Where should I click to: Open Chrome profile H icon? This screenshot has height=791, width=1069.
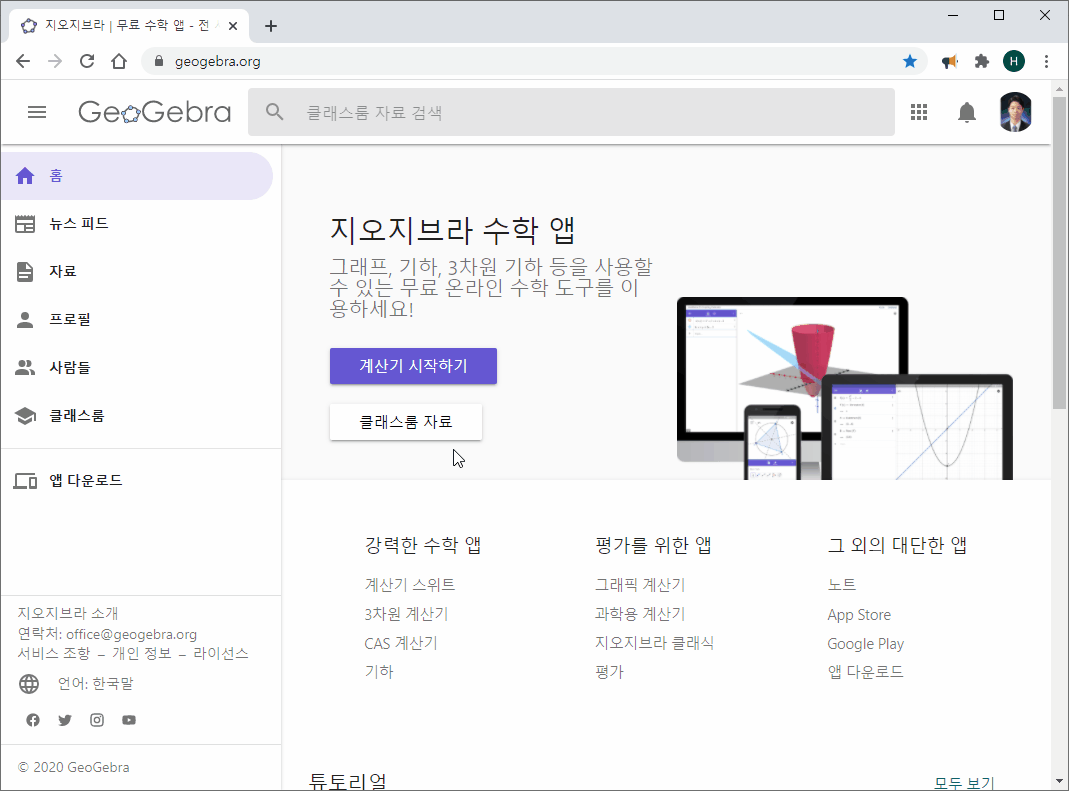pyautogui.click(x=1014, y=61)
